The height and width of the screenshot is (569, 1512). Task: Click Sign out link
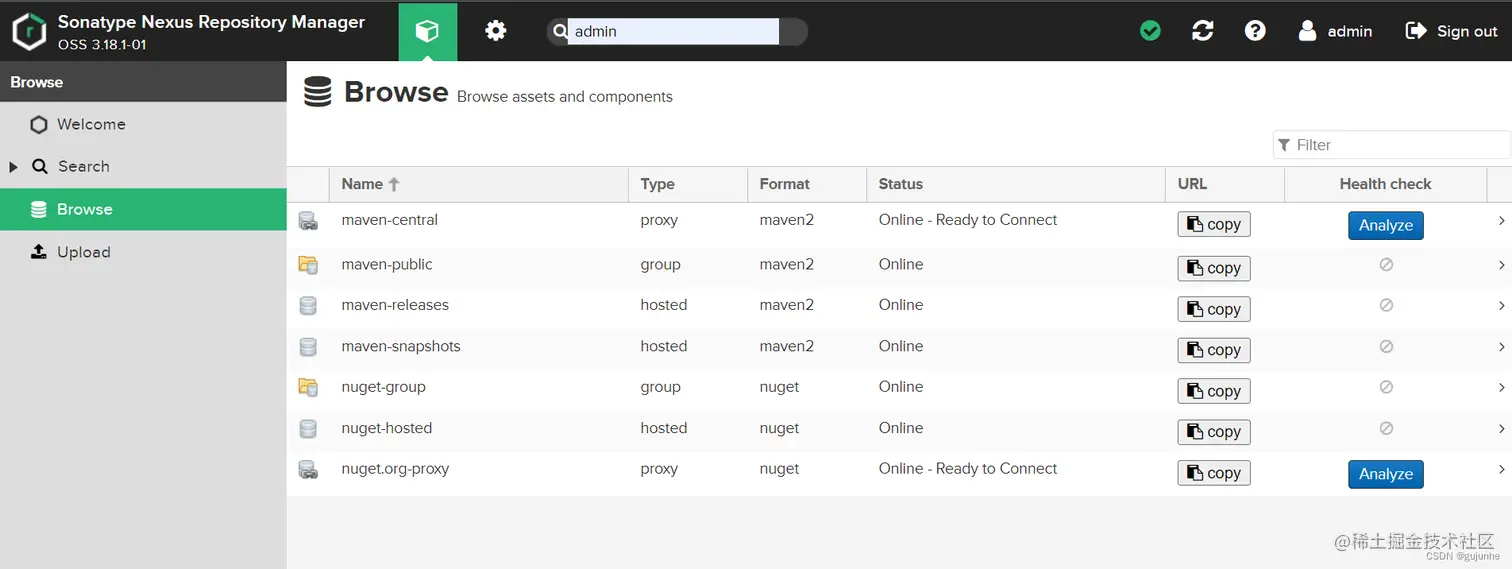[1451, 31]
